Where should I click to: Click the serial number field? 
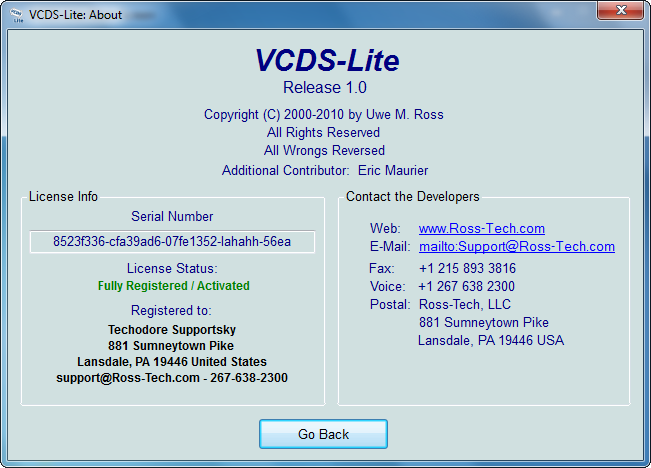coord(172,242)
